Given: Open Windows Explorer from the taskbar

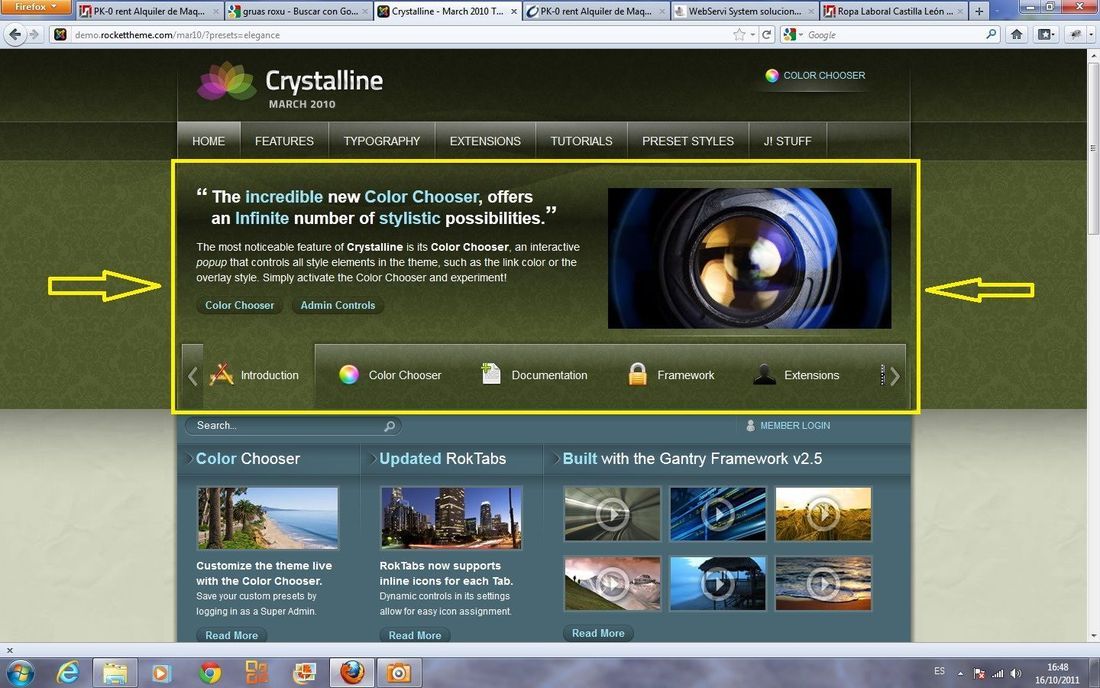Looking at the screenshot, I should click(x=114, y=673).
